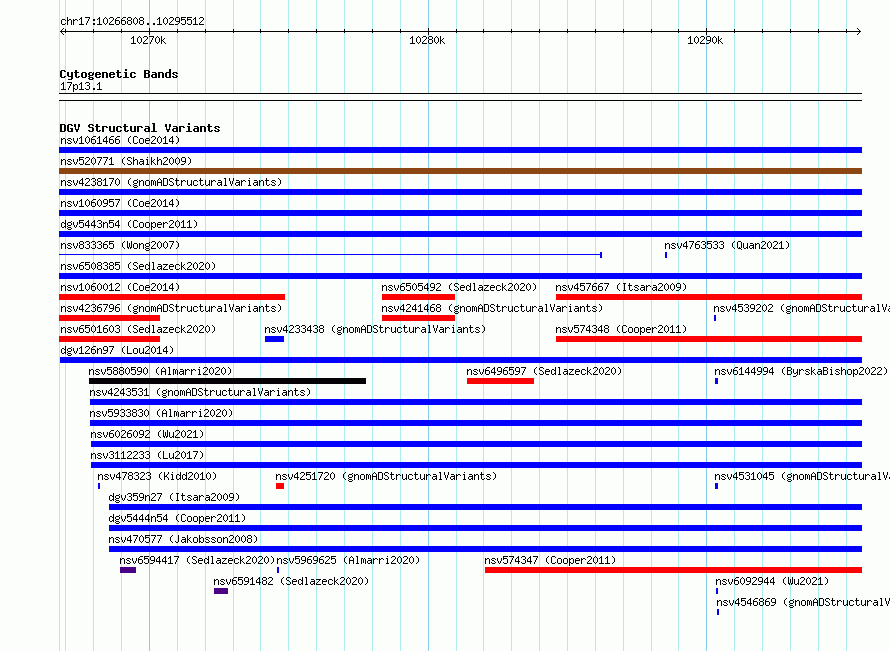Screen dimensions: 890x651
Task: Click the red nsv457667 variant bar
Action: coord(709,297)
